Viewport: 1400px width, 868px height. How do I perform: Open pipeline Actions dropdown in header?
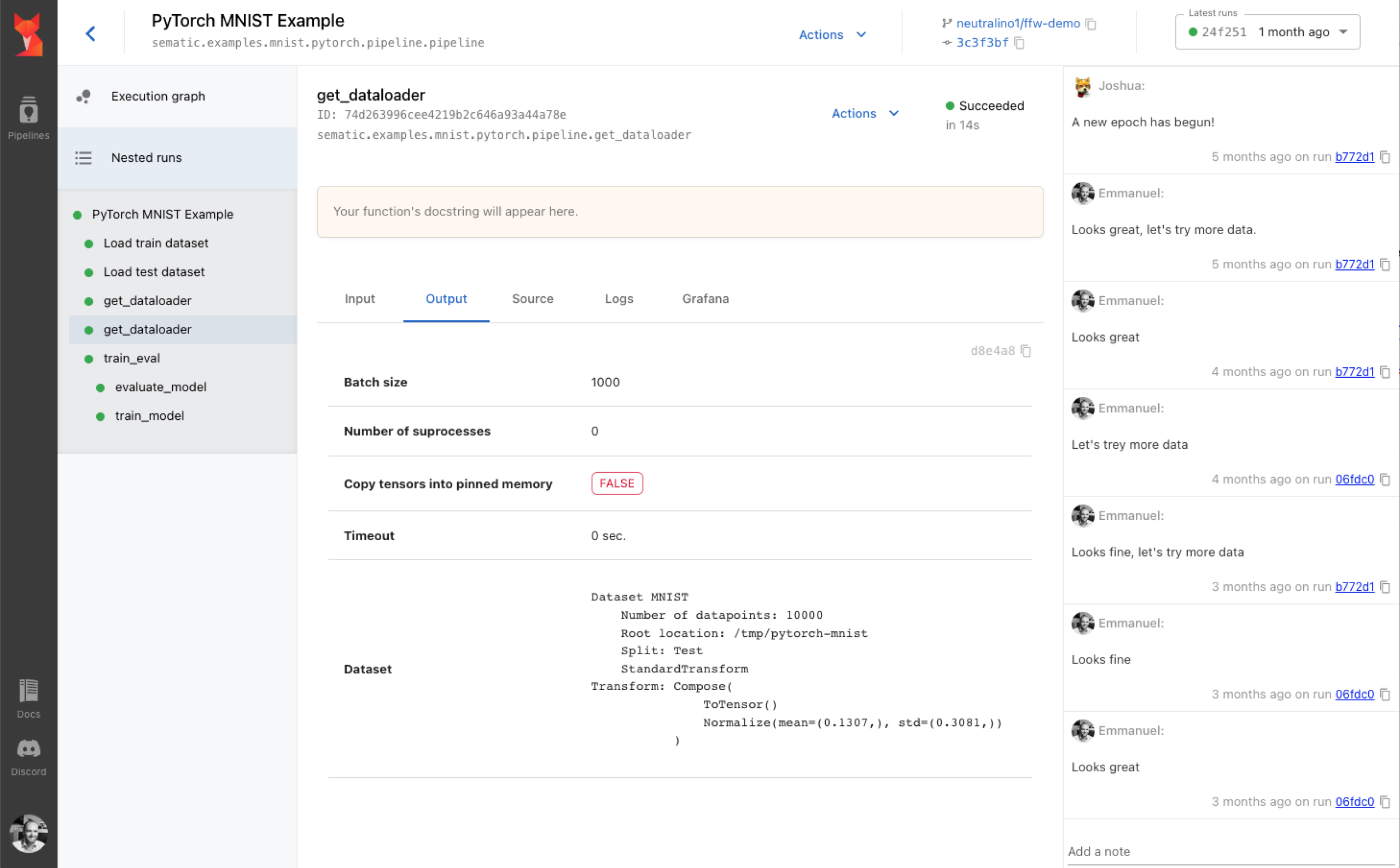coord(832,34)
